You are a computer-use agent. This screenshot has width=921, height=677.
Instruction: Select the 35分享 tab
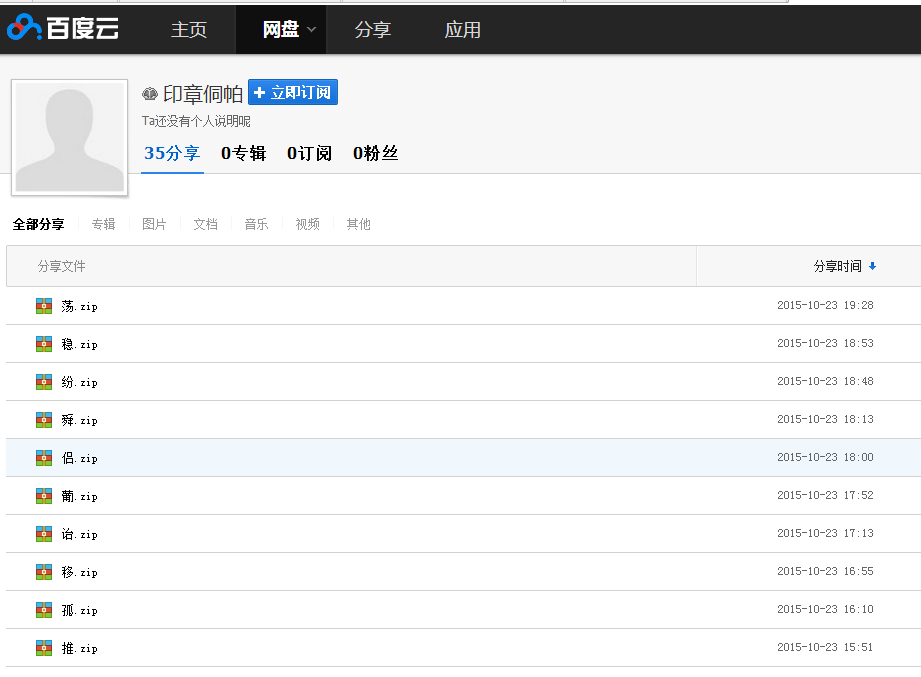click(172, 153)
